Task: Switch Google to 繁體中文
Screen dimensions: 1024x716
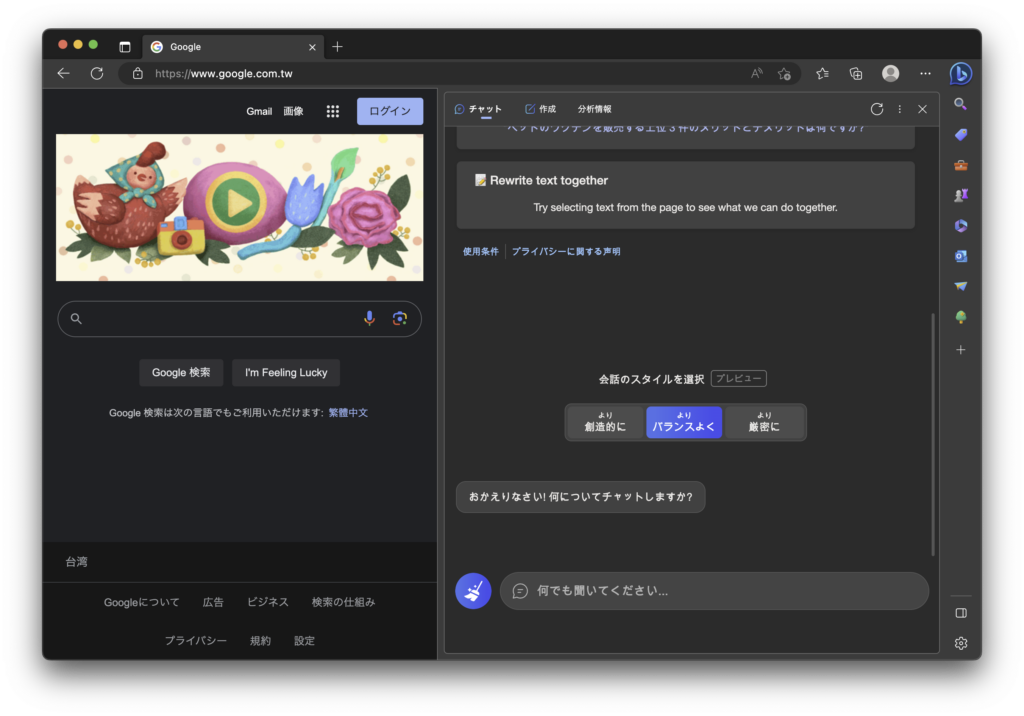Action: pos(348,413)
